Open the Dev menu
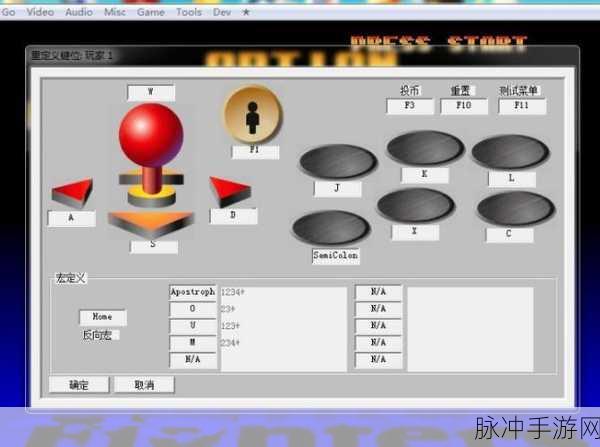 (x=222, y=12)
